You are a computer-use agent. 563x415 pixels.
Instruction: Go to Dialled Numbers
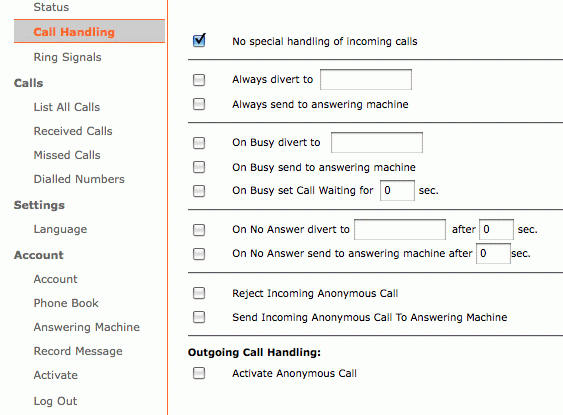(x=79, y=179)
